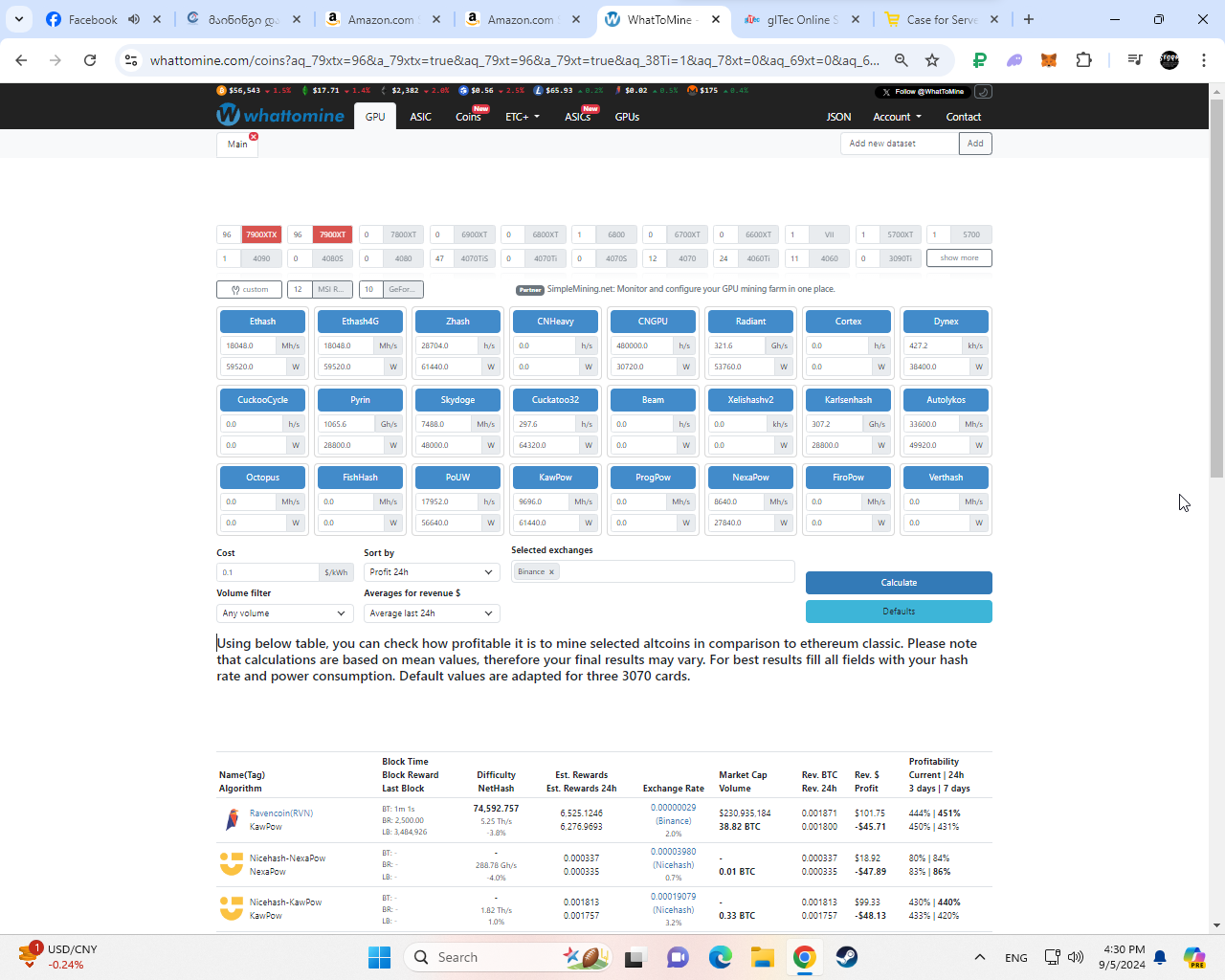Click the Ravencoin coin logo
Image resolution: width=1225 pixels, height=980 pixels.
(232, 820)
